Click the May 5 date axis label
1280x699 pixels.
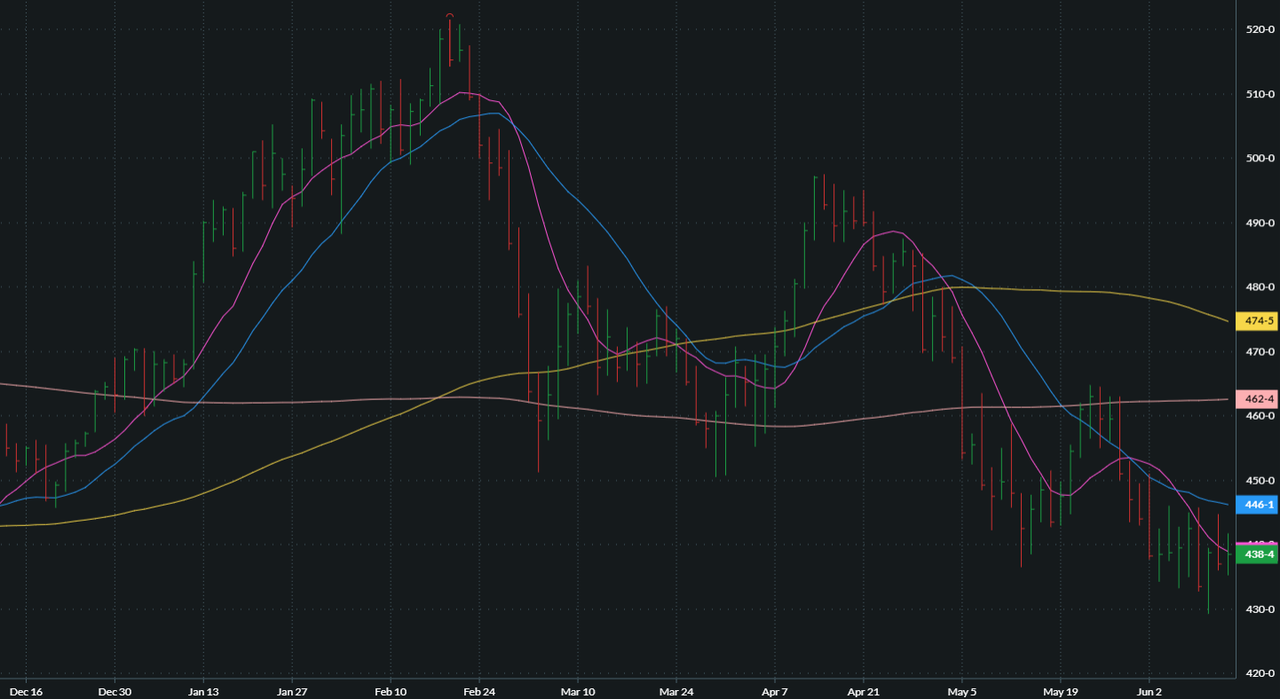tap(962, 691)
